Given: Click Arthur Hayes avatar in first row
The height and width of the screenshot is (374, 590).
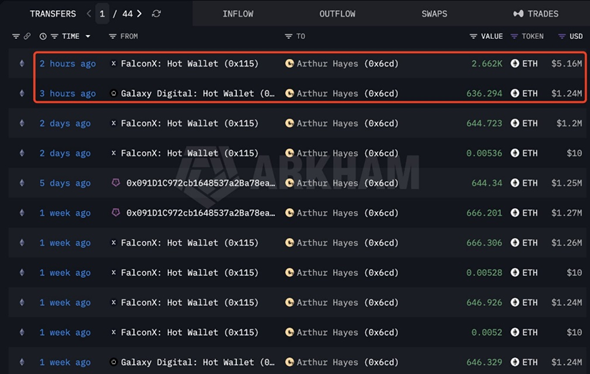Looking at the screenshot, I should (x=289, y=64).
